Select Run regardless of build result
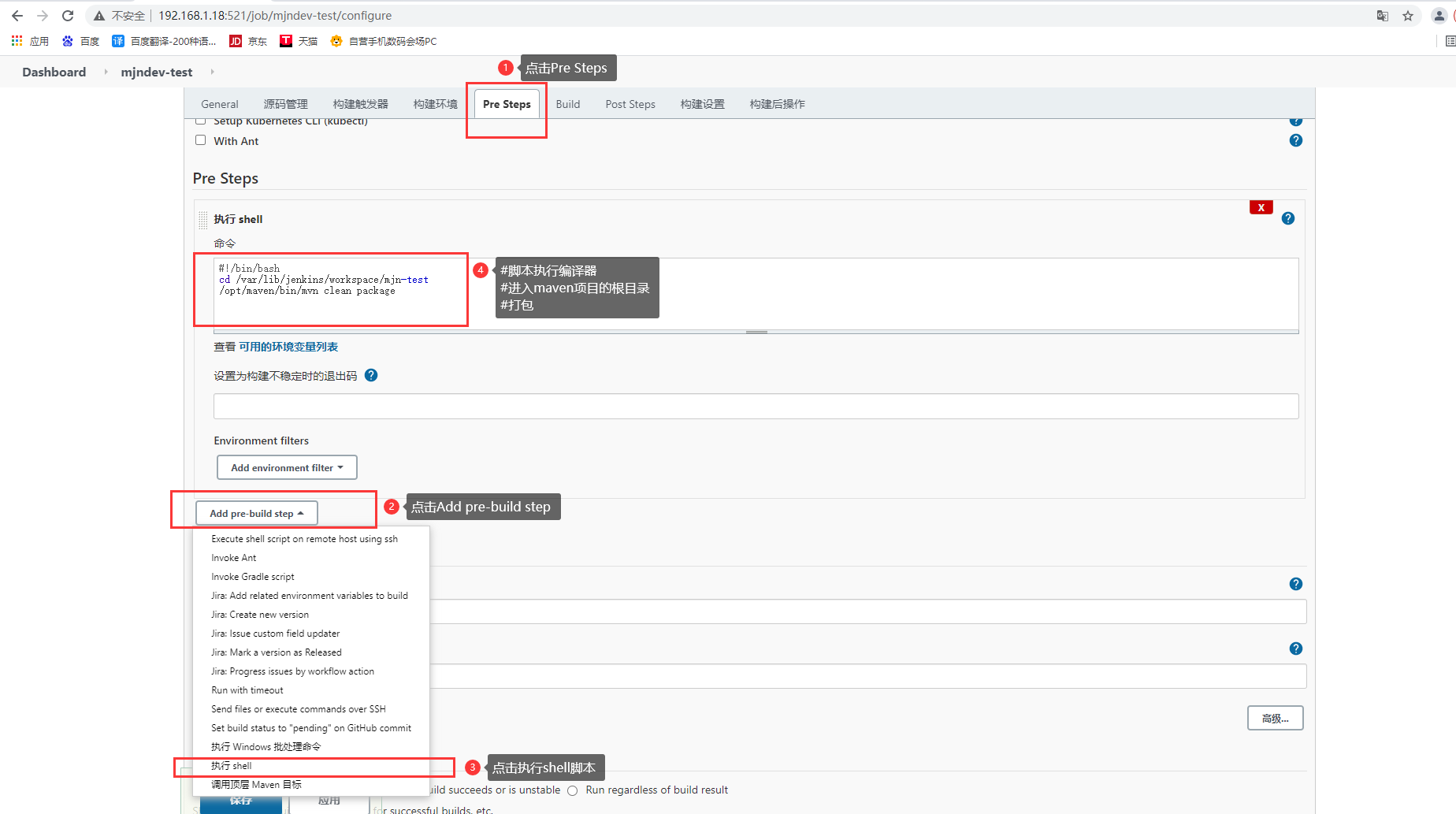 [x=573, y=790]
